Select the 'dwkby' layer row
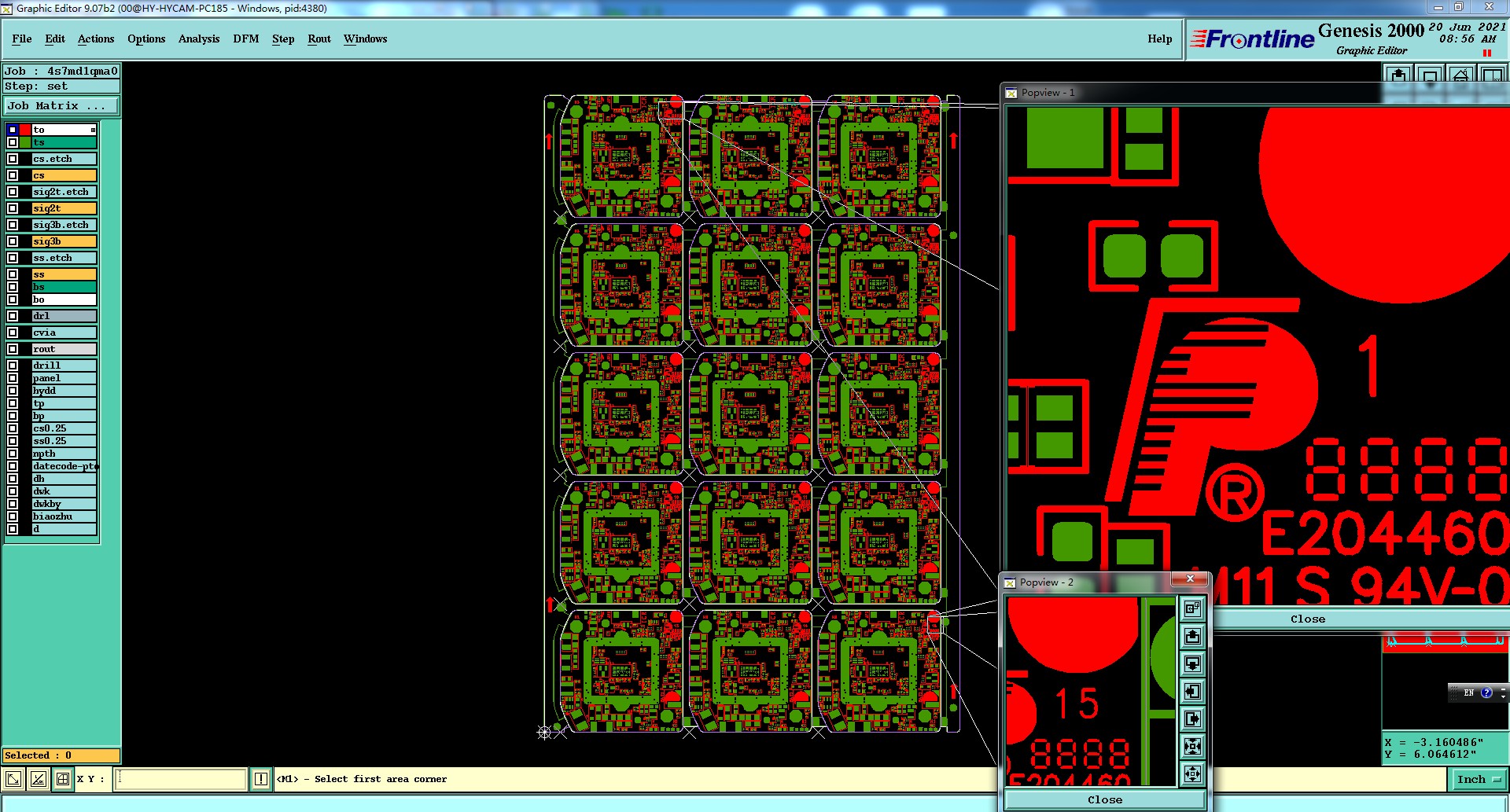This screenshot has height=812, width=1510. point(64,504)
